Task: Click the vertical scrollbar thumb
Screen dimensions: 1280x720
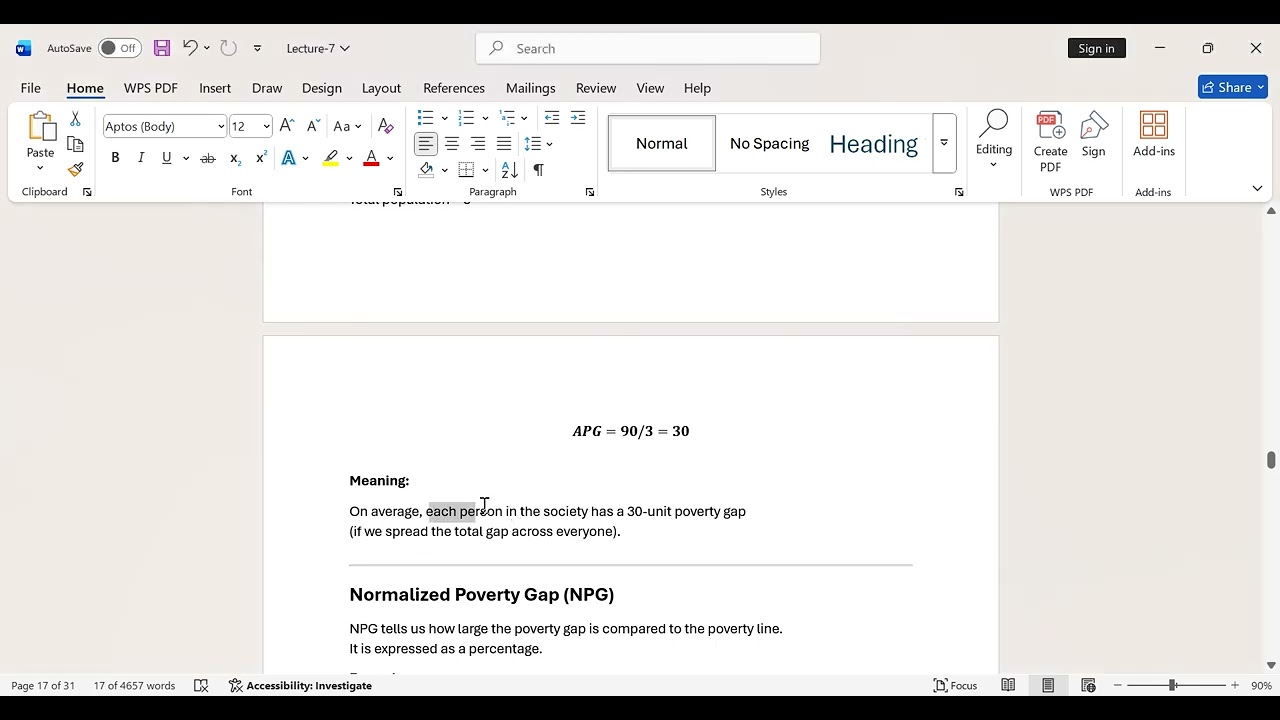Action: tap(1271, 460)
